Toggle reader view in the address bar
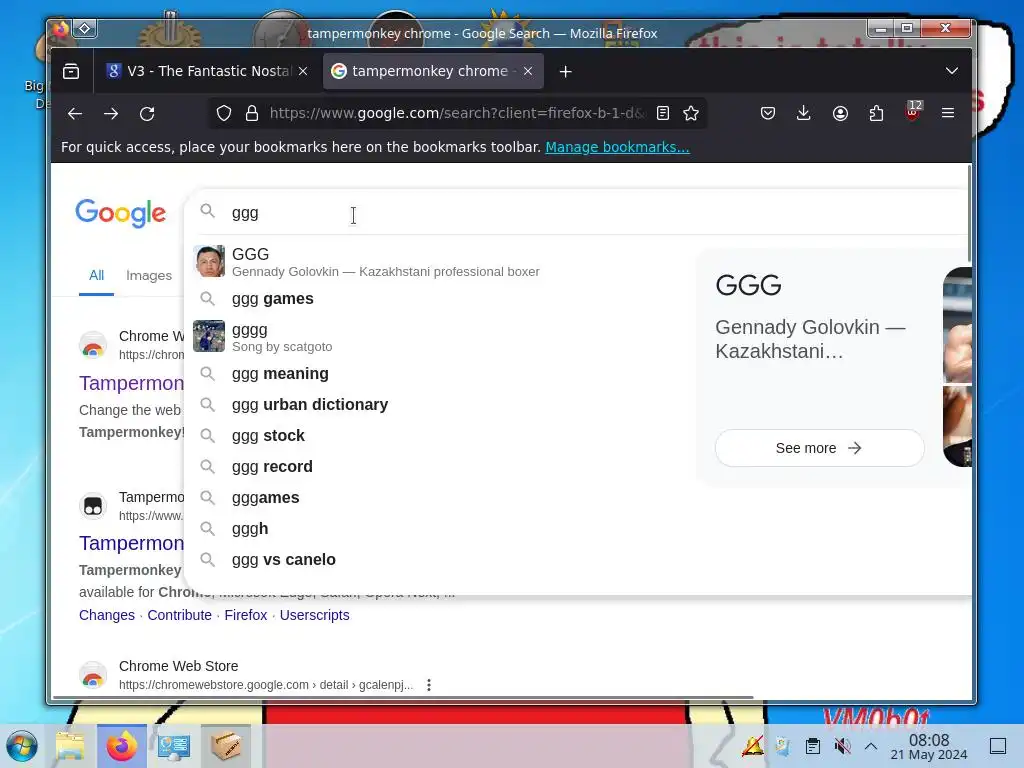 pos(663,114)
